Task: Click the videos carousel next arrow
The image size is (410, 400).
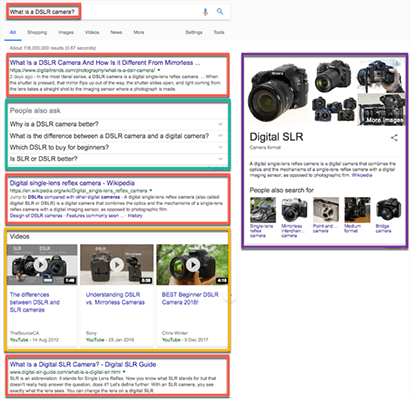Action: [230, 296]
